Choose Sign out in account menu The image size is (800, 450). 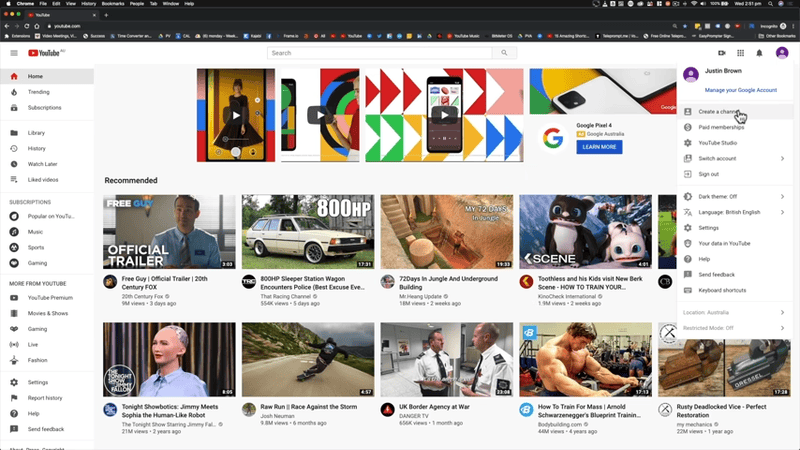click(x=708, y=174)
